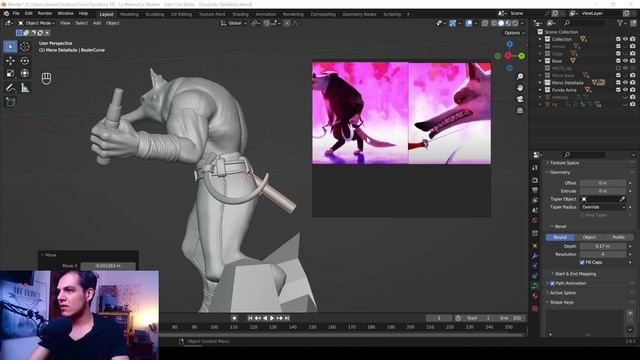This screenshot has width=640, height=360.
Task: Click the viewport pan hand icon
Action: 520,88
